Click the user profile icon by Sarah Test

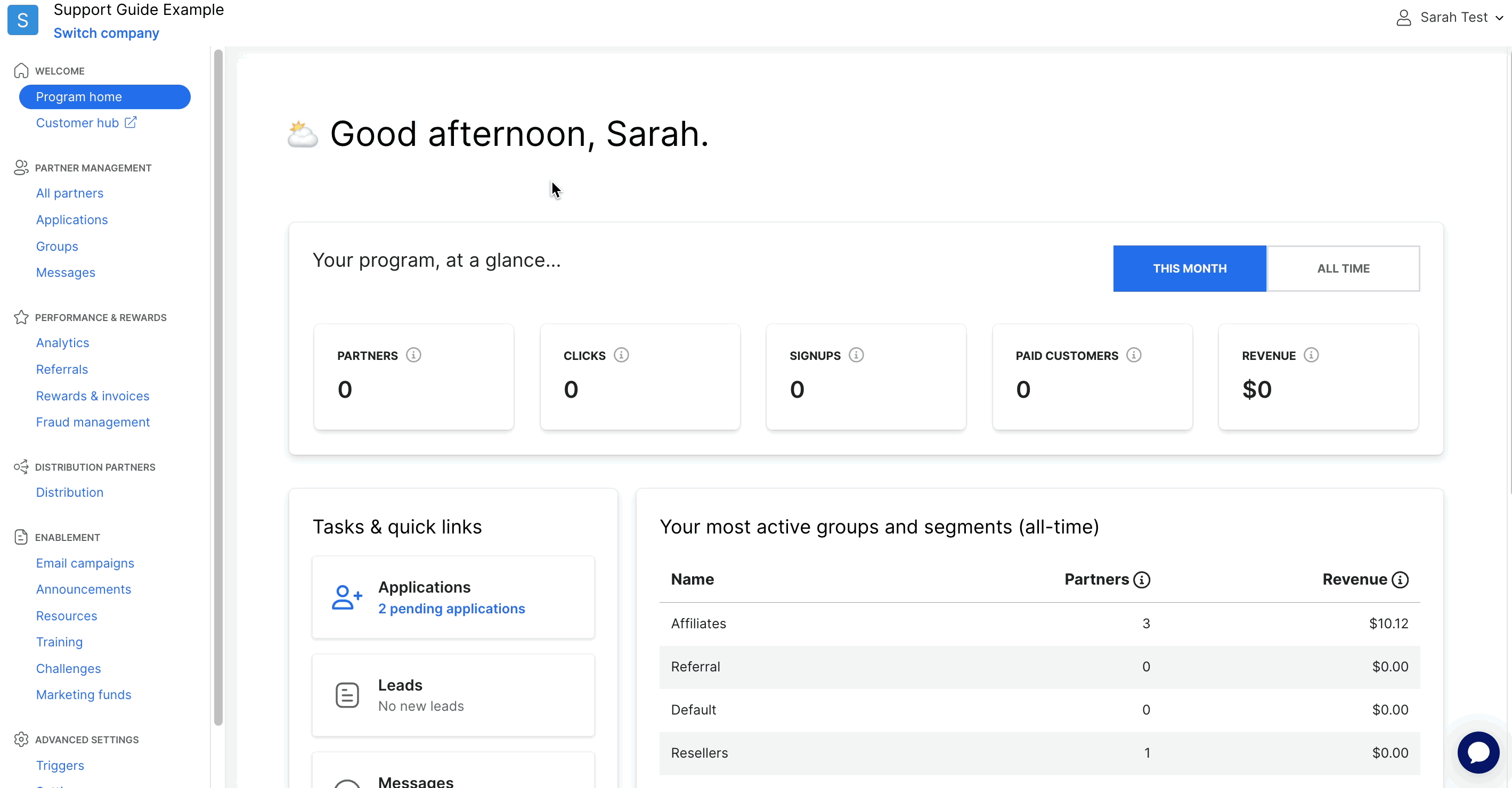[x=1403, y=18]
